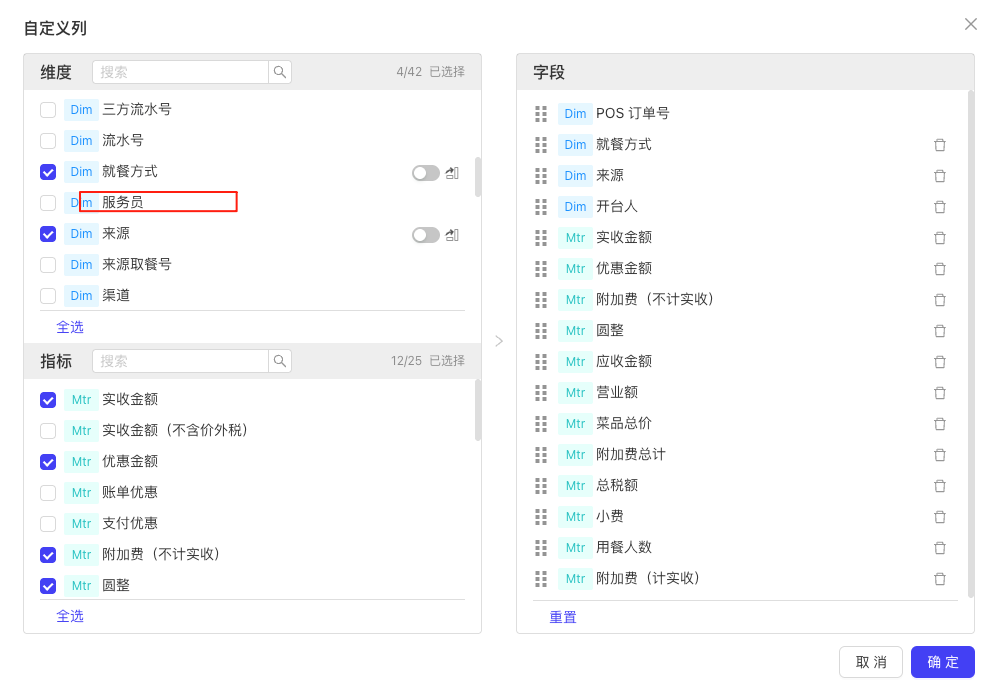Confirm with the 确定 button

(x=942, y=662)
